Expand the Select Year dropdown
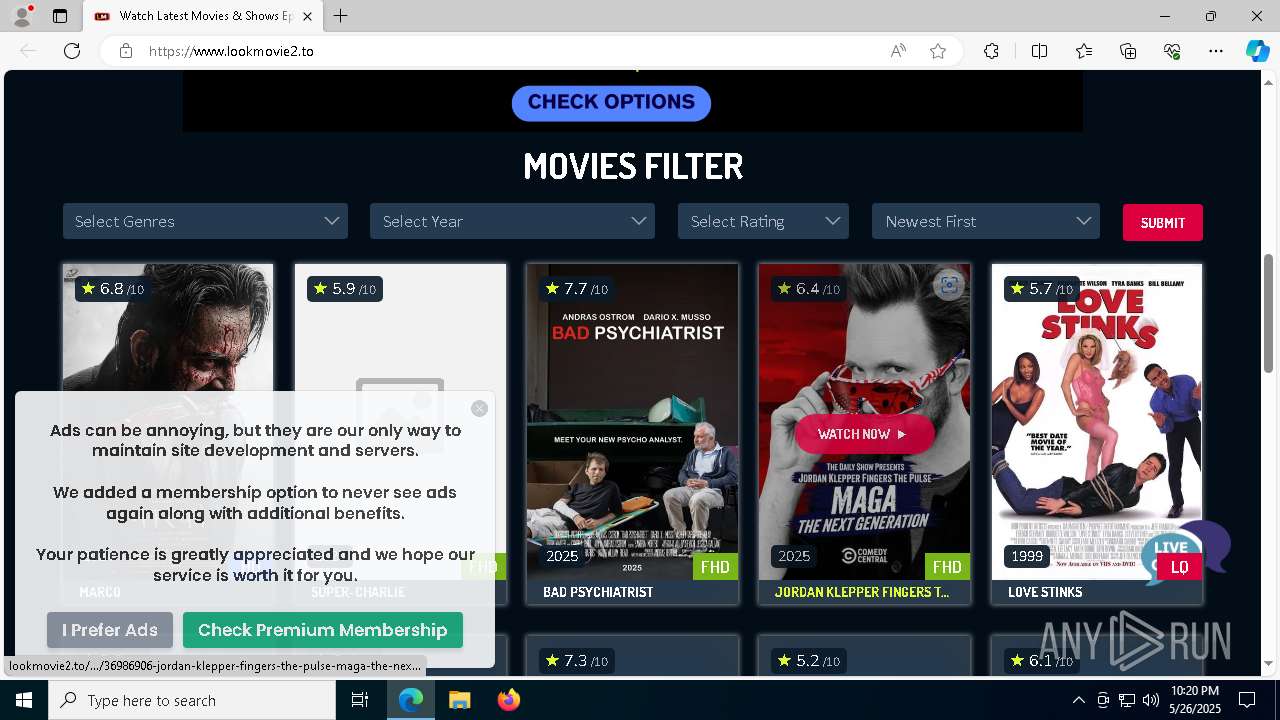 (x=512, y=221)
